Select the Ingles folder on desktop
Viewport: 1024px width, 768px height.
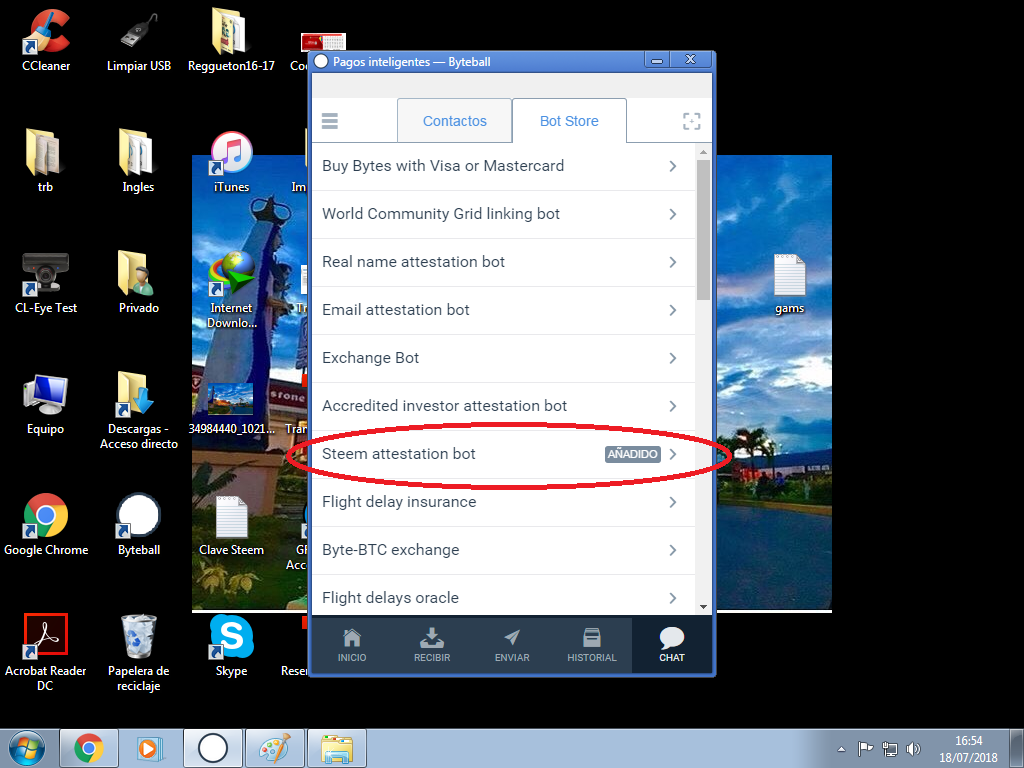(x=138, y=161)
